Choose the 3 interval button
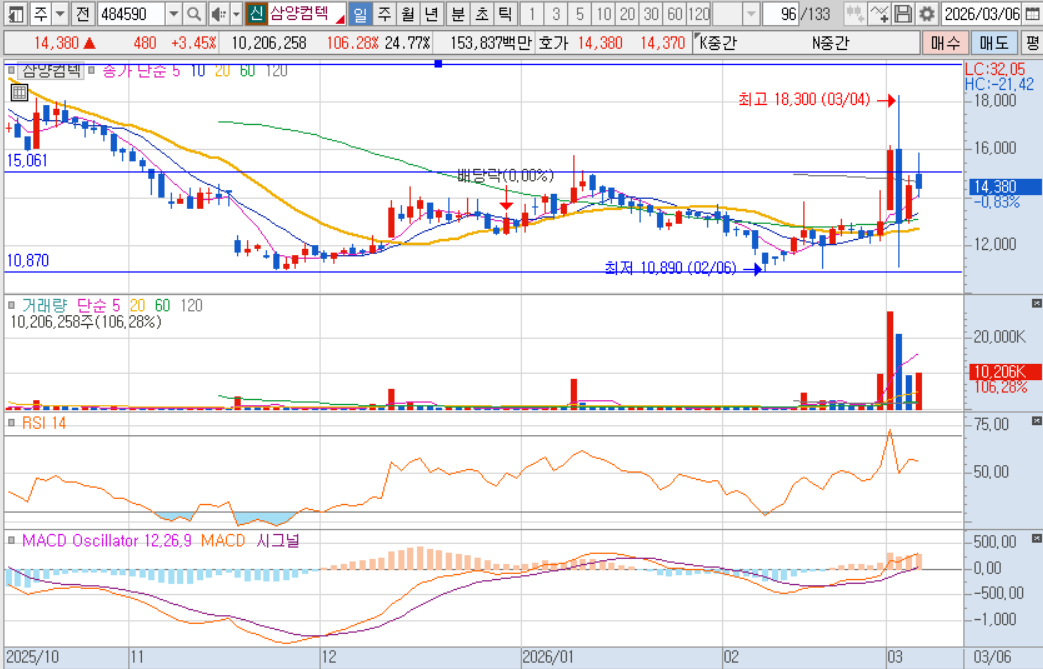This screenshot has width=1043, height=669. coord(555,13)
